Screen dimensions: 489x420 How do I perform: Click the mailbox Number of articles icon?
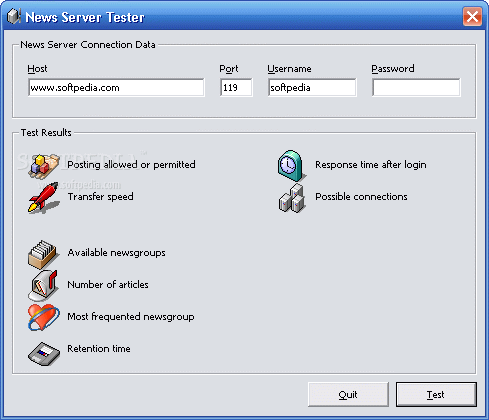tap(43, 285)
